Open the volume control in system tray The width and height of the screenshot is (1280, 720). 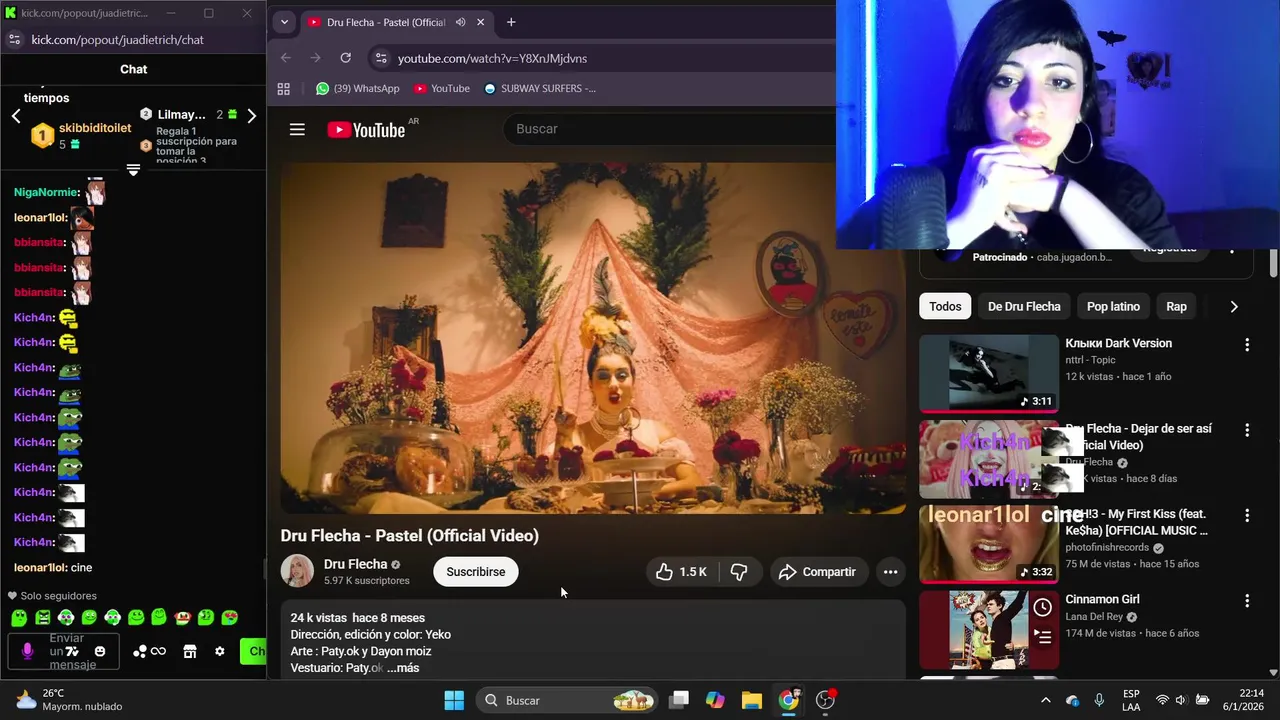[x=1181, y=700]
